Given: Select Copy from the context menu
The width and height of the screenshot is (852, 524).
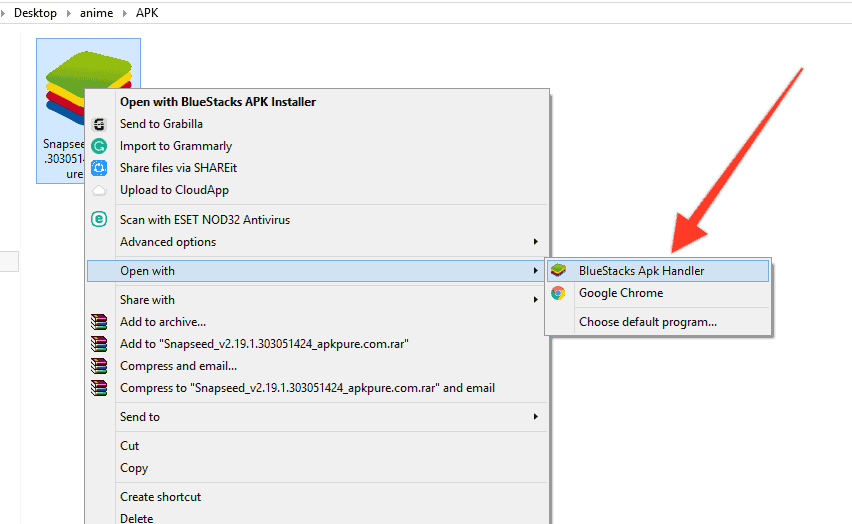Looking at the screenshot, I should coord(134,468).
